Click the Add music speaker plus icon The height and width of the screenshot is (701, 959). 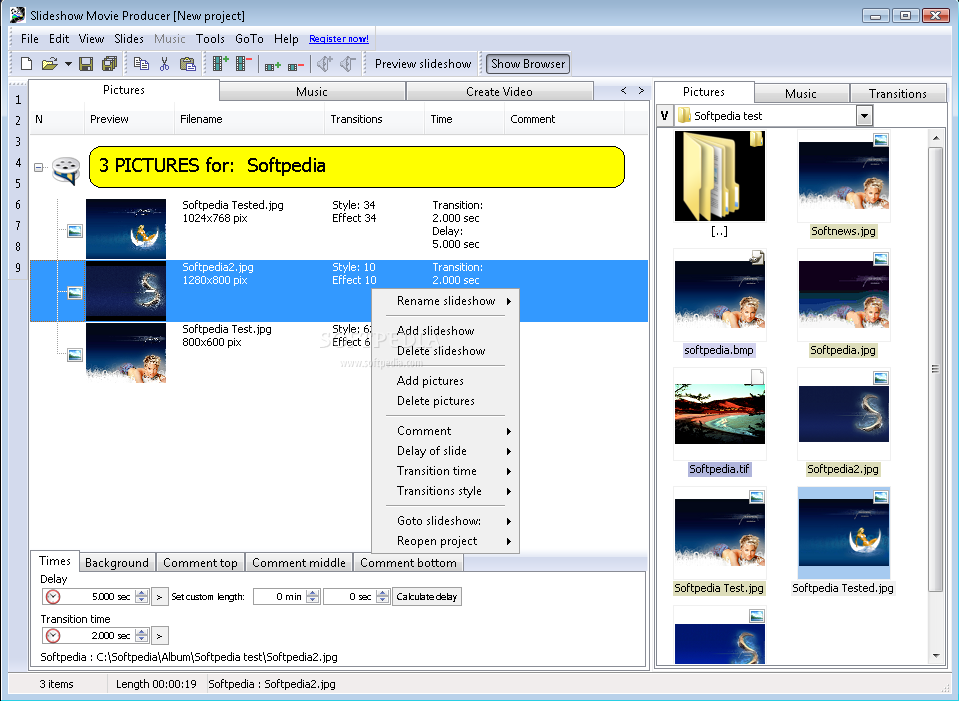[x=325, y=64]
